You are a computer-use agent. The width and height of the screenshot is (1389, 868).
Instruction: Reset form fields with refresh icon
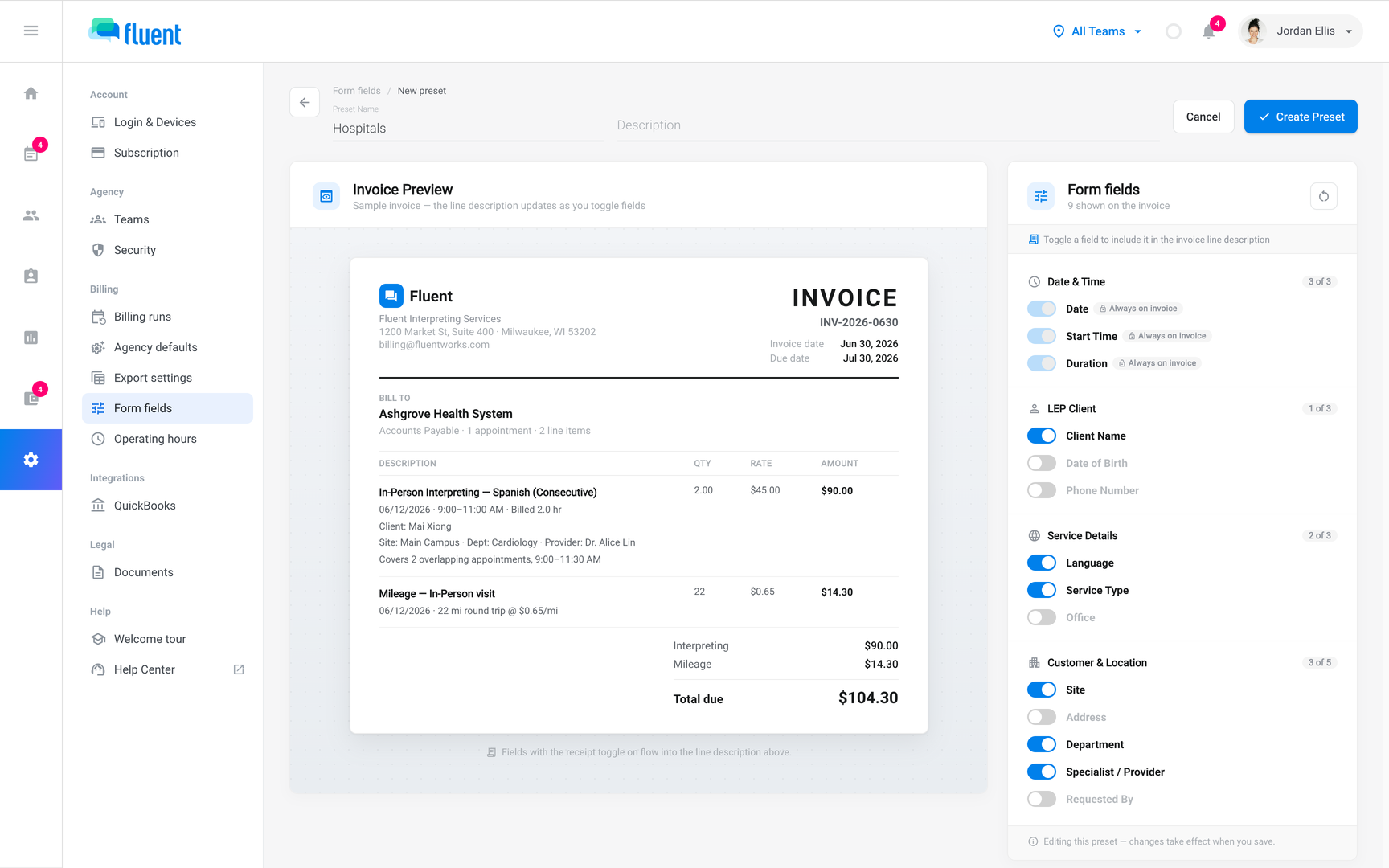1323,196
